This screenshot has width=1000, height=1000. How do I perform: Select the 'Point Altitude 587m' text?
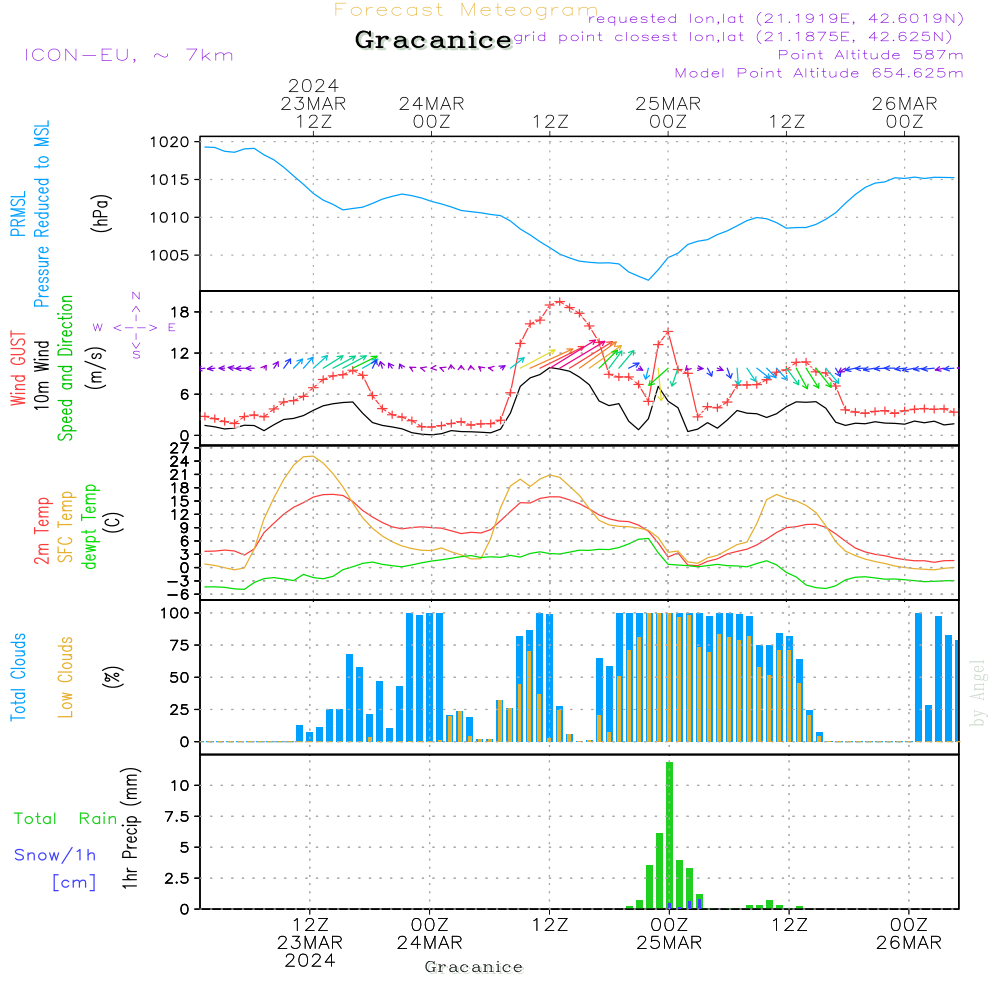pos(871,55)
